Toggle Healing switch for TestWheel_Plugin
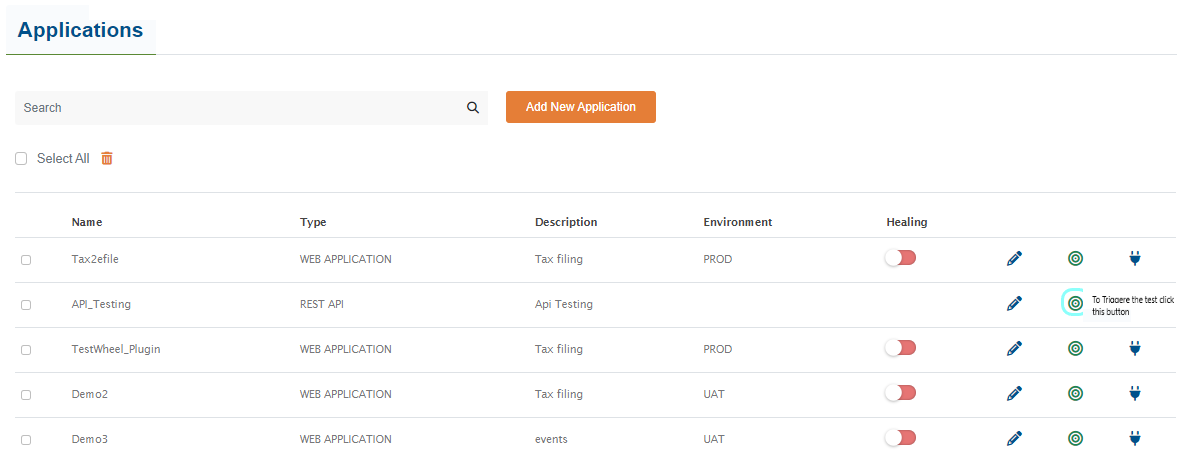 coord(900,348)
